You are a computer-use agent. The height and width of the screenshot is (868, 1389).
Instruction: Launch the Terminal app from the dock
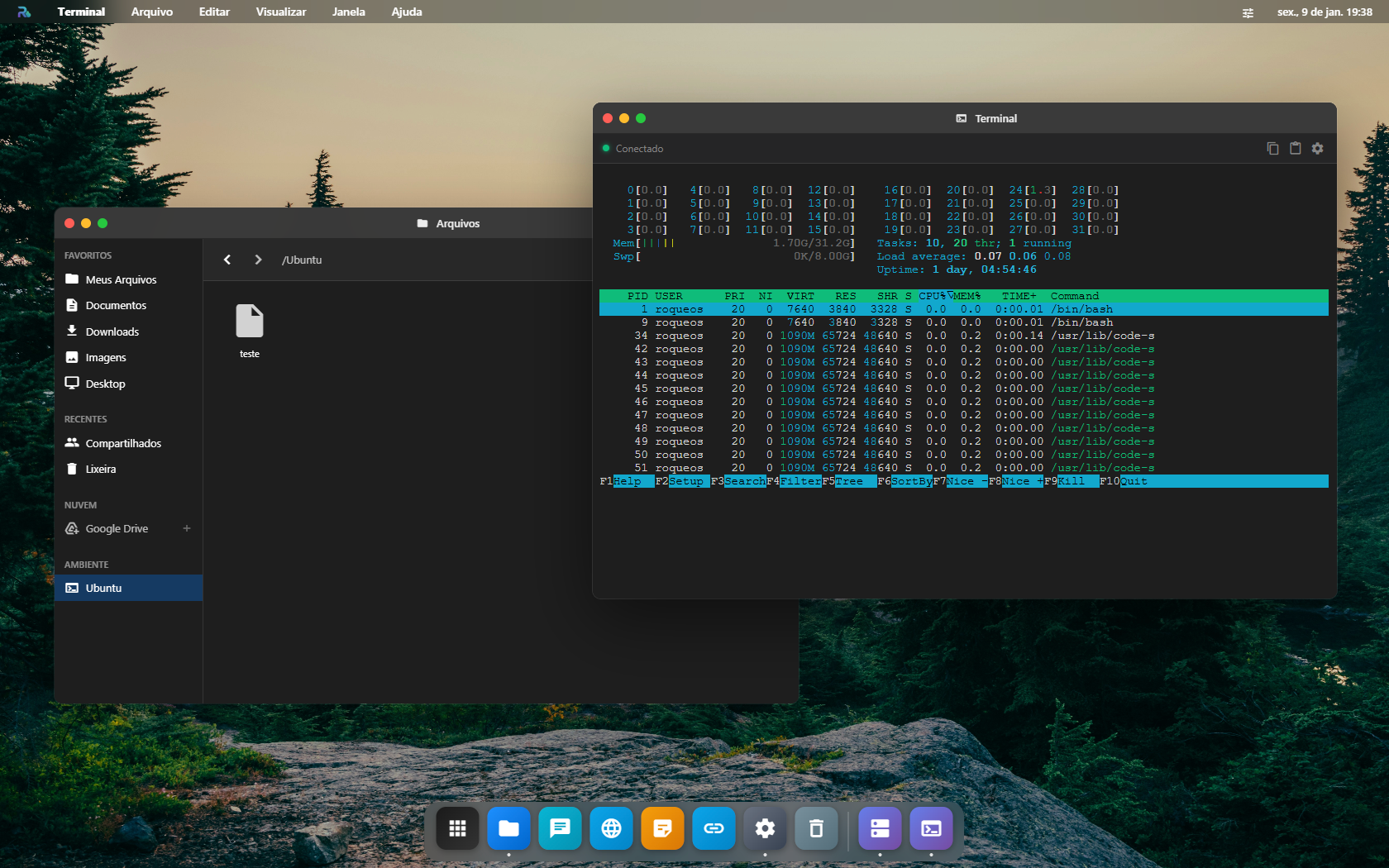(x=931, y=828)
